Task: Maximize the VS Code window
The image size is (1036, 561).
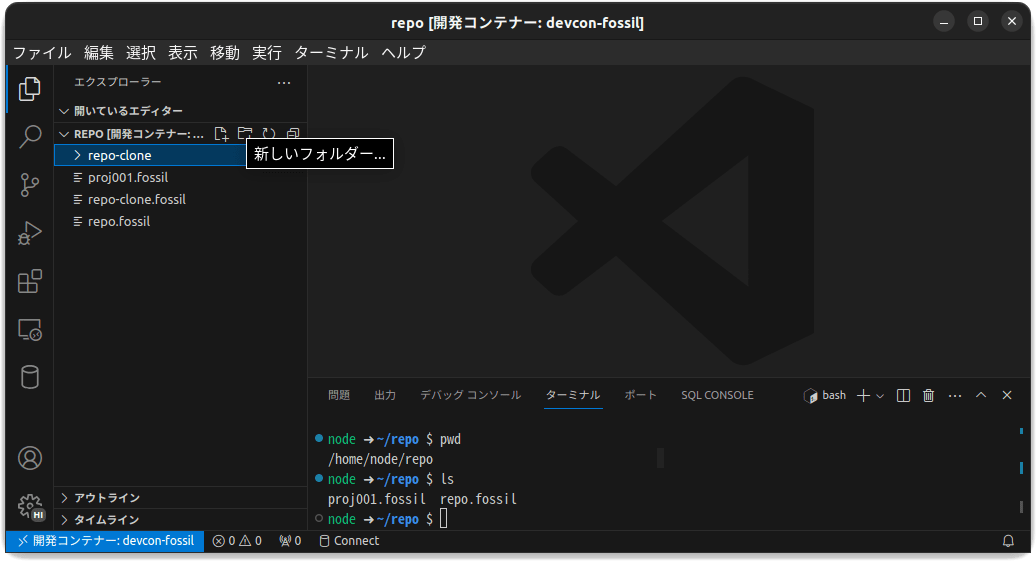Action: click(978, 22)
